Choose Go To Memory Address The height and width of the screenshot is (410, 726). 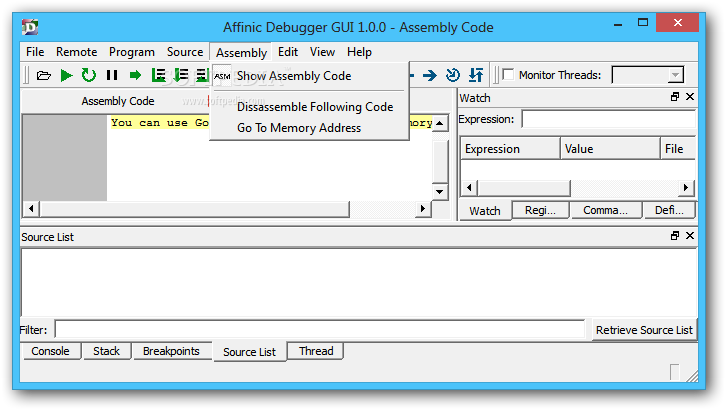[x=309, y=128]
